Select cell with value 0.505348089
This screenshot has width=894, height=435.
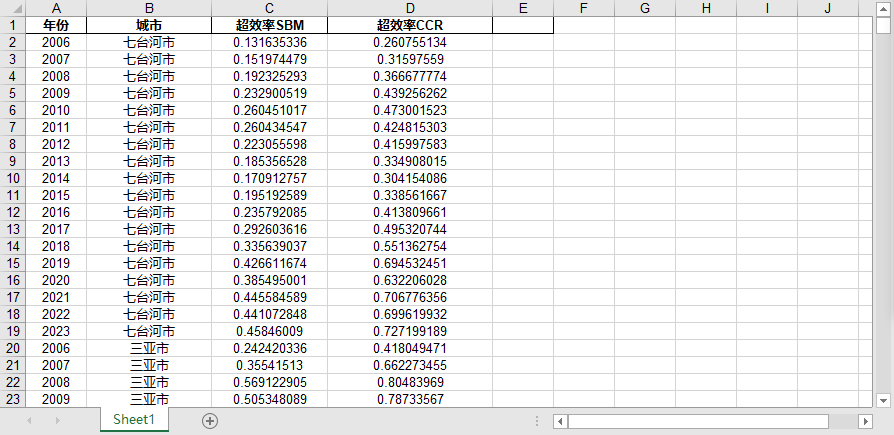(x=270, y=399)
